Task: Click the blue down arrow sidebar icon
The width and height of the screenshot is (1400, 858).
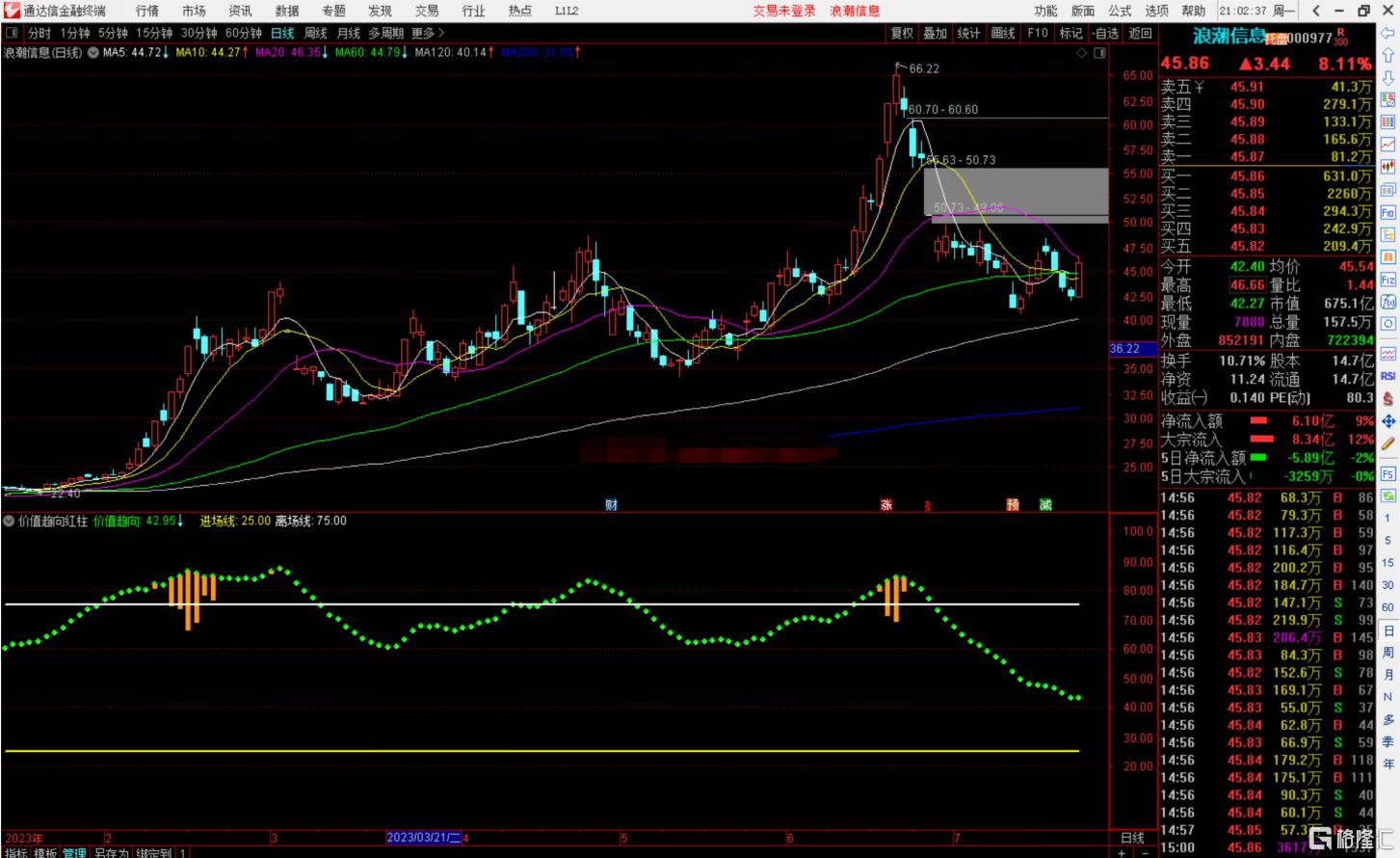Action: [x=1387, y=77]
